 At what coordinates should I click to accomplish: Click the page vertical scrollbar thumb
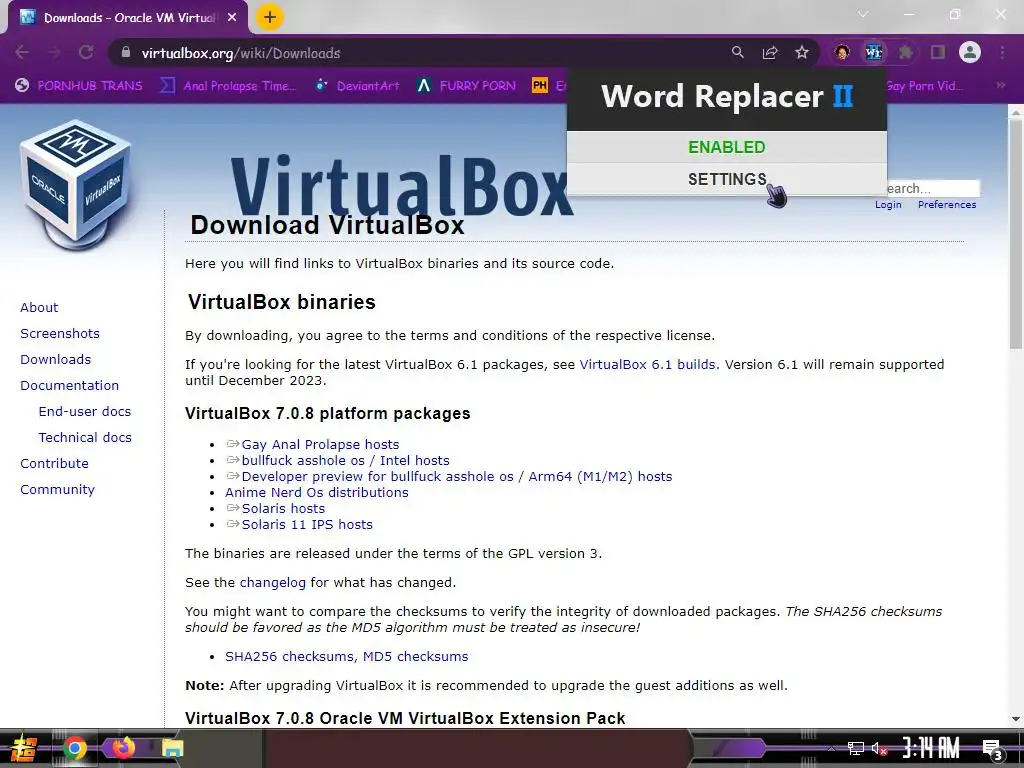tap(1016, 234)
